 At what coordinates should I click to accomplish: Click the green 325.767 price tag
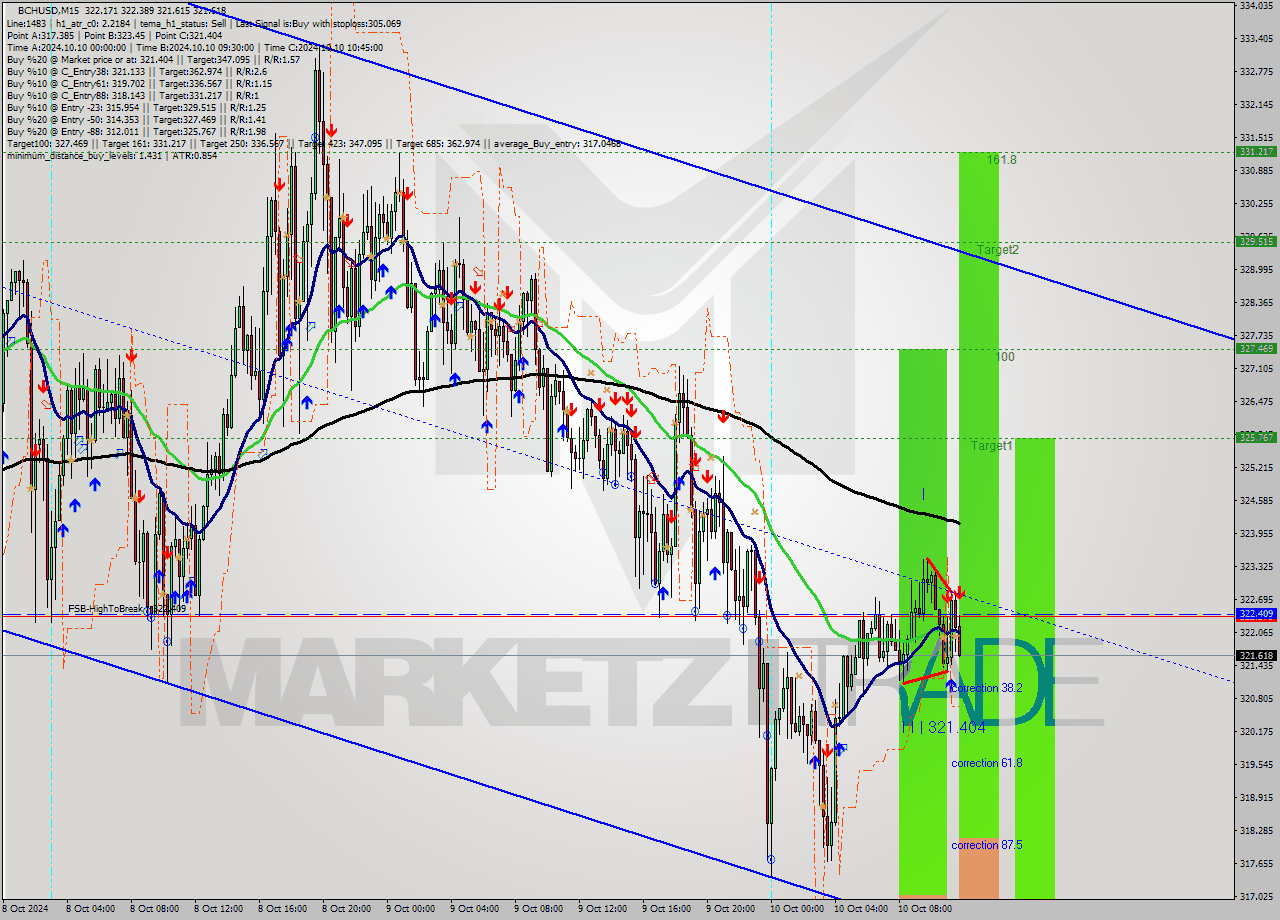(1256, 437)
